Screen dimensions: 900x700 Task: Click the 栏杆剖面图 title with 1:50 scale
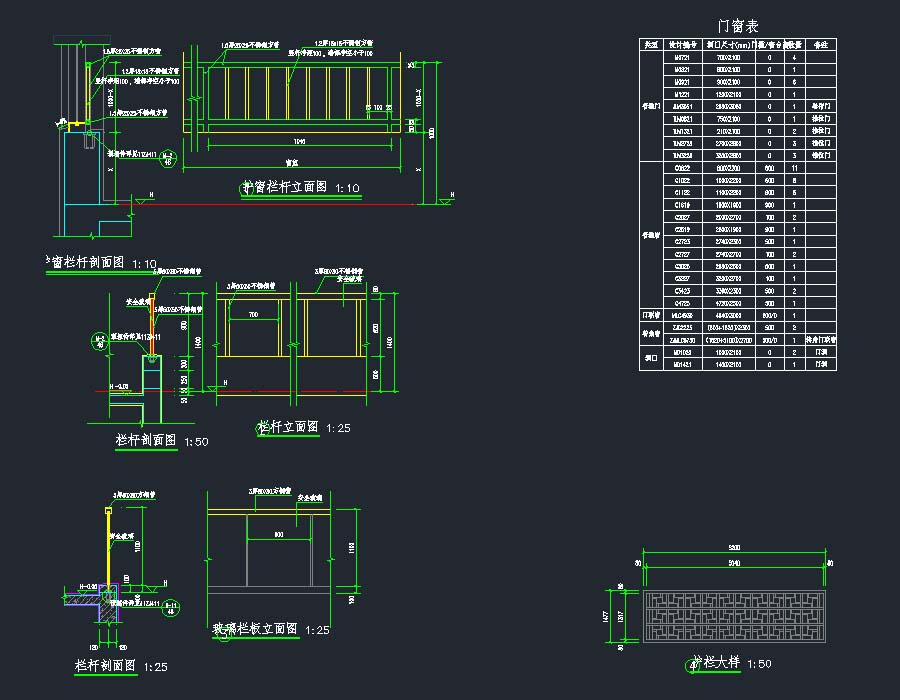146,440
